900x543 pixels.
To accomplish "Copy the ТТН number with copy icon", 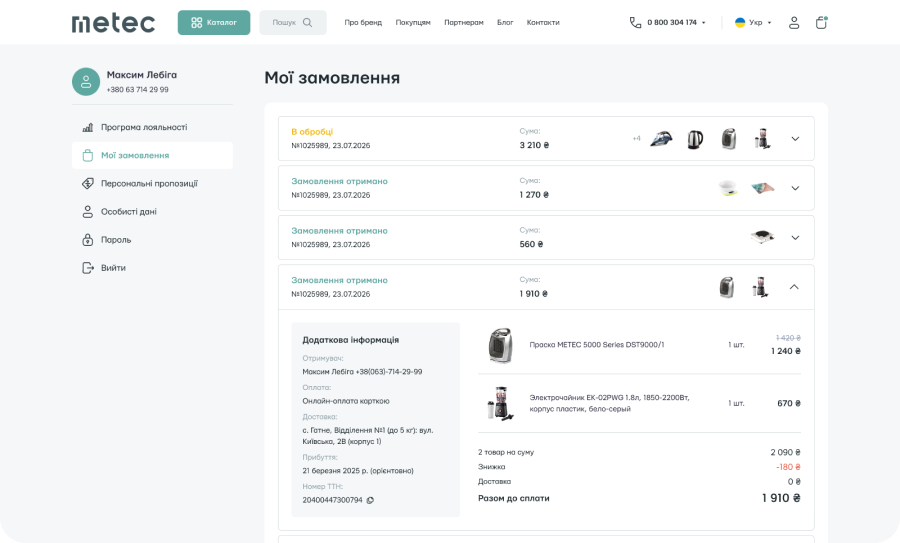I will click(370, 501).
